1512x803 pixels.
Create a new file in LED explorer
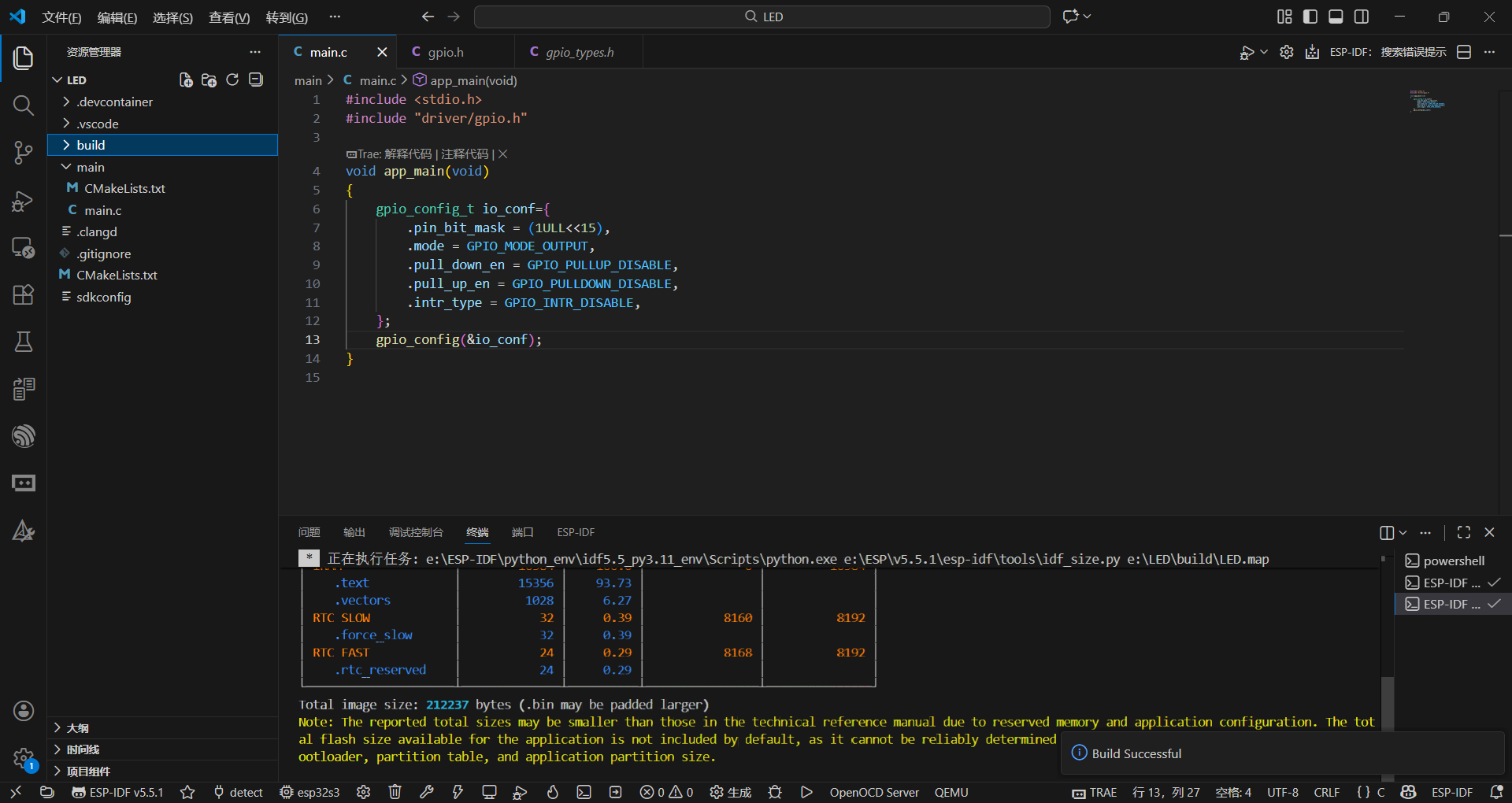click(186, 80)
